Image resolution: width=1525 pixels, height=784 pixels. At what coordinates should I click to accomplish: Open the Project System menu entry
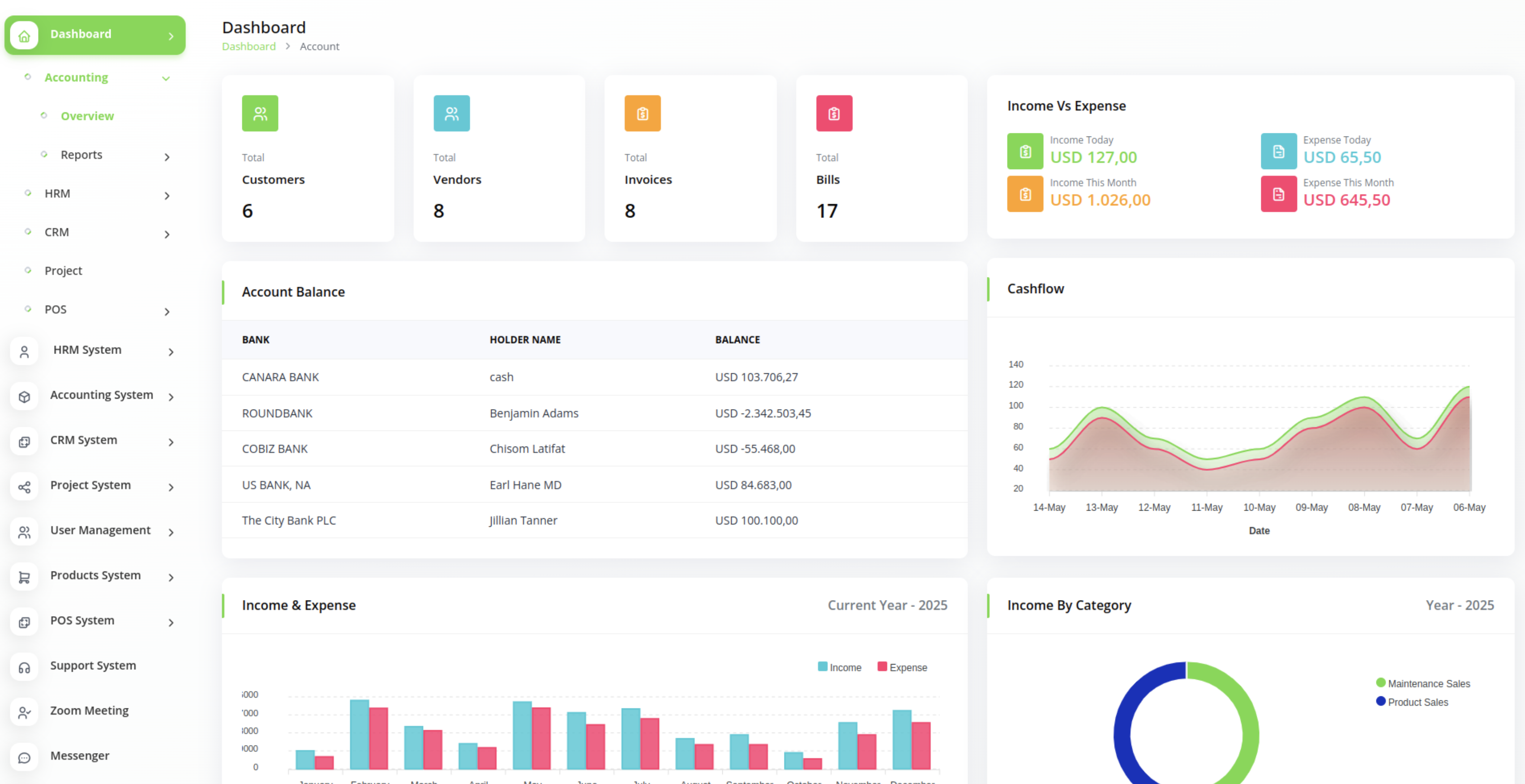pyautogui.click(x=90, y=485)
